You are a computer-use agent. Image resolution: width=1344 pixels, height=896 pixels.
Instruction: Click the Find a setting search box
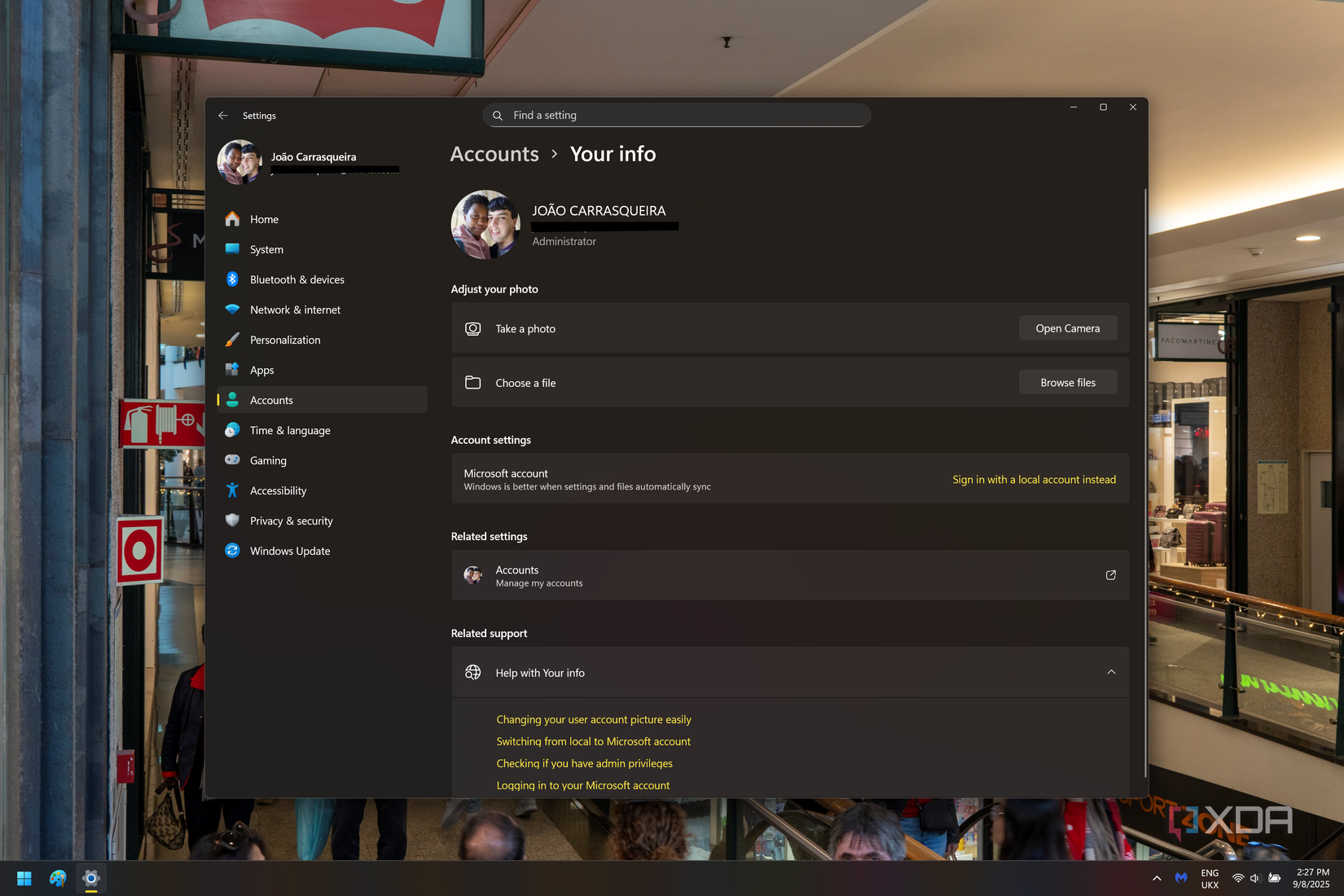coord(677,115)
